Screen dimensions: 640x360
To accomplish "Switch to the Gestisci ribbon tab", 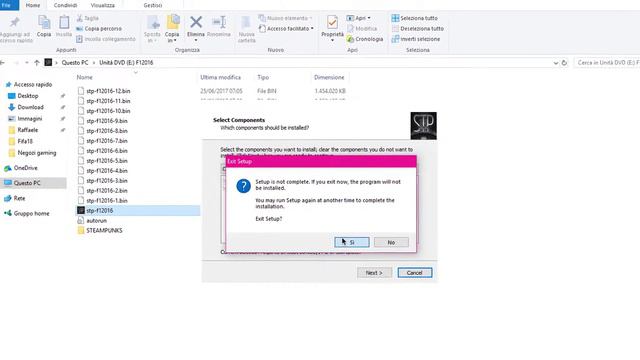I will pyautogui.click(x=153, y=5).
